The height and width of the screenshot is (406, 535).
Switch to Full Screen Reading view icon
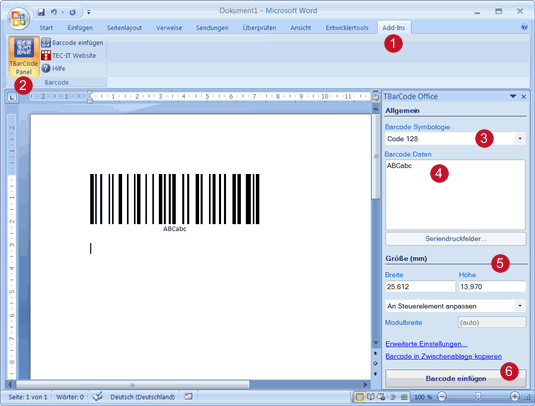pyautogui.click(x=371, y=397)
